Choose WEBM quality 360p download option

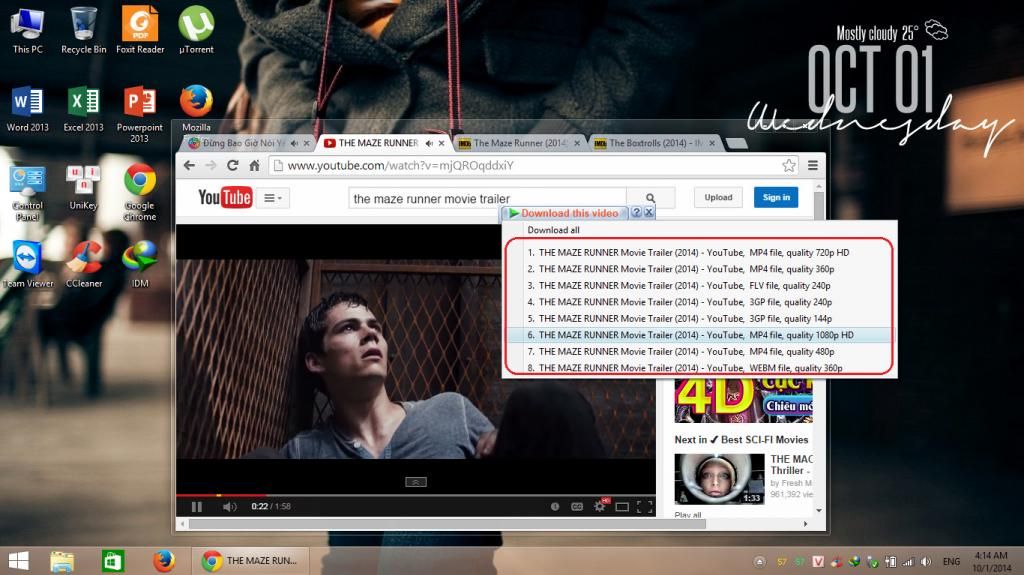[x=698, y=368]
